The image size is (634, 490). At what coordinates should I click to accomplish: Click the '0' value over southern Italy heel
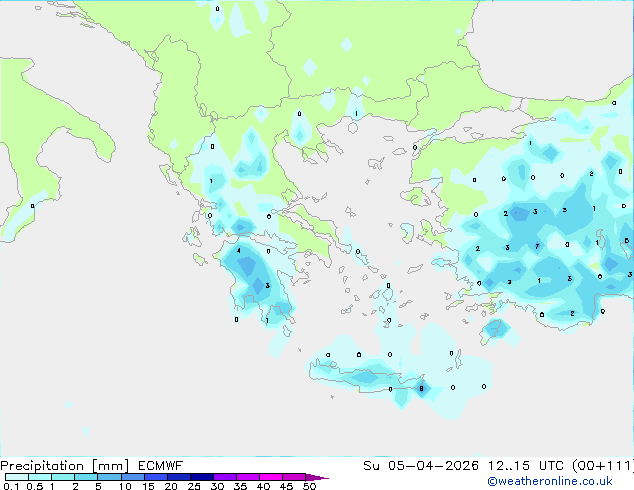tap(32, 206)
